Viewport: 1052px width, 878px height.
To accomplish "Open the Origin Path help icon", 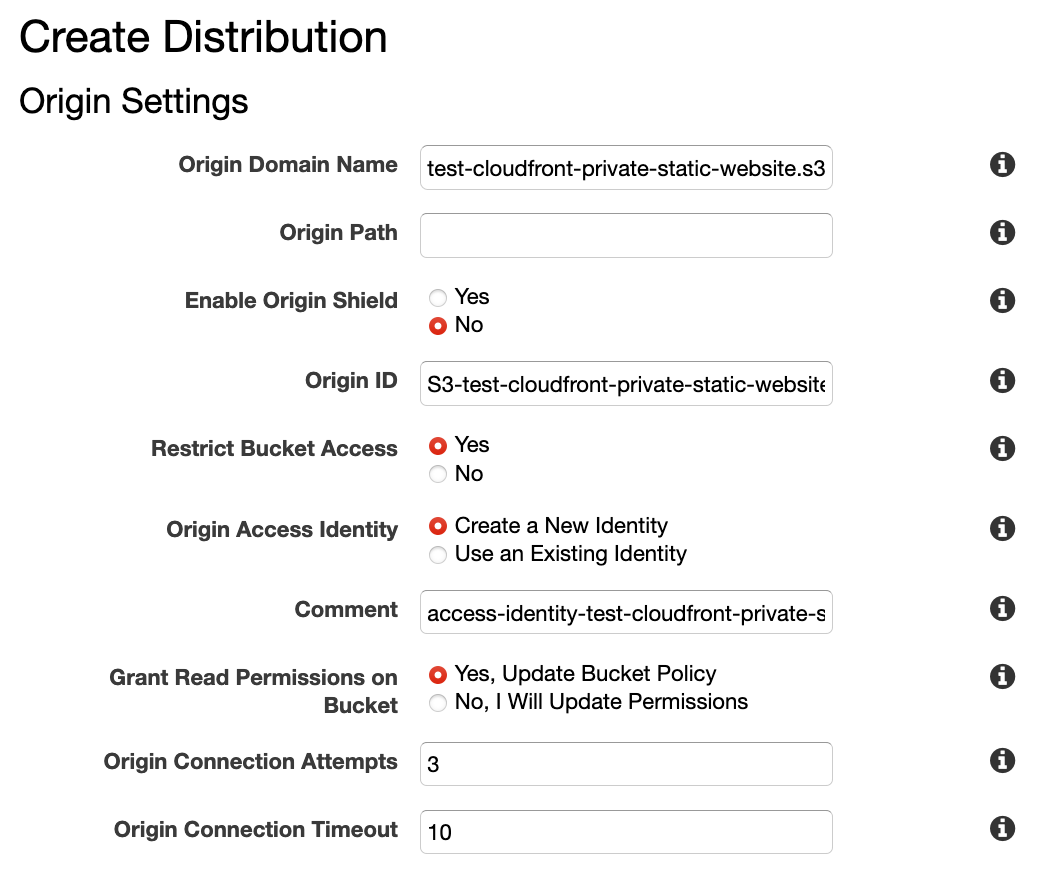I will click(1002, 233).
